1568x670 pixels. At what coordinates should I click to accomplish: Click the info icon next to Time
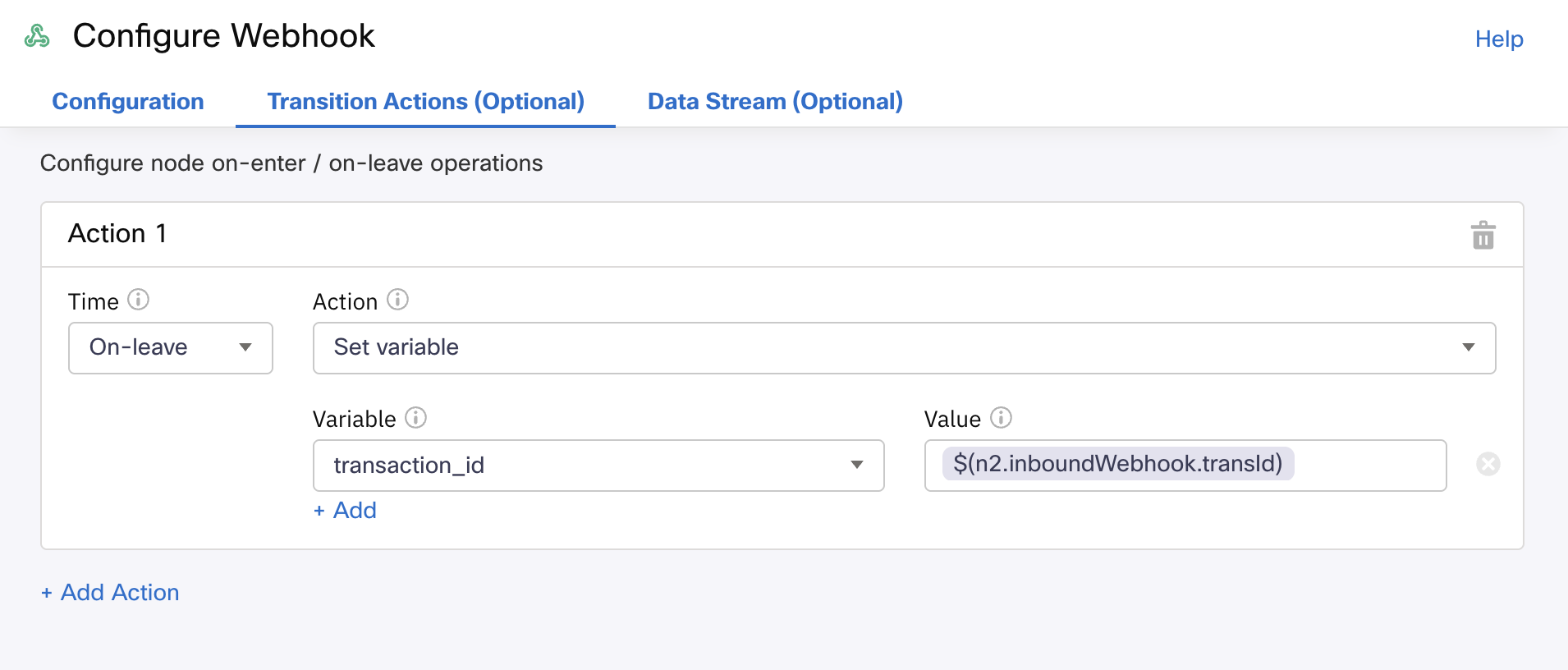coord(139,300)
